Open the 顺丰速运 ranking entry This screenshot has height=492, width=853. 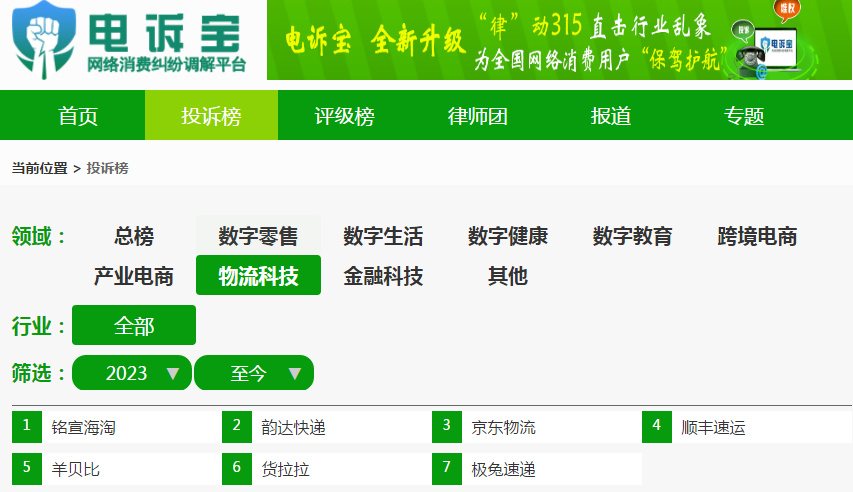714,428
